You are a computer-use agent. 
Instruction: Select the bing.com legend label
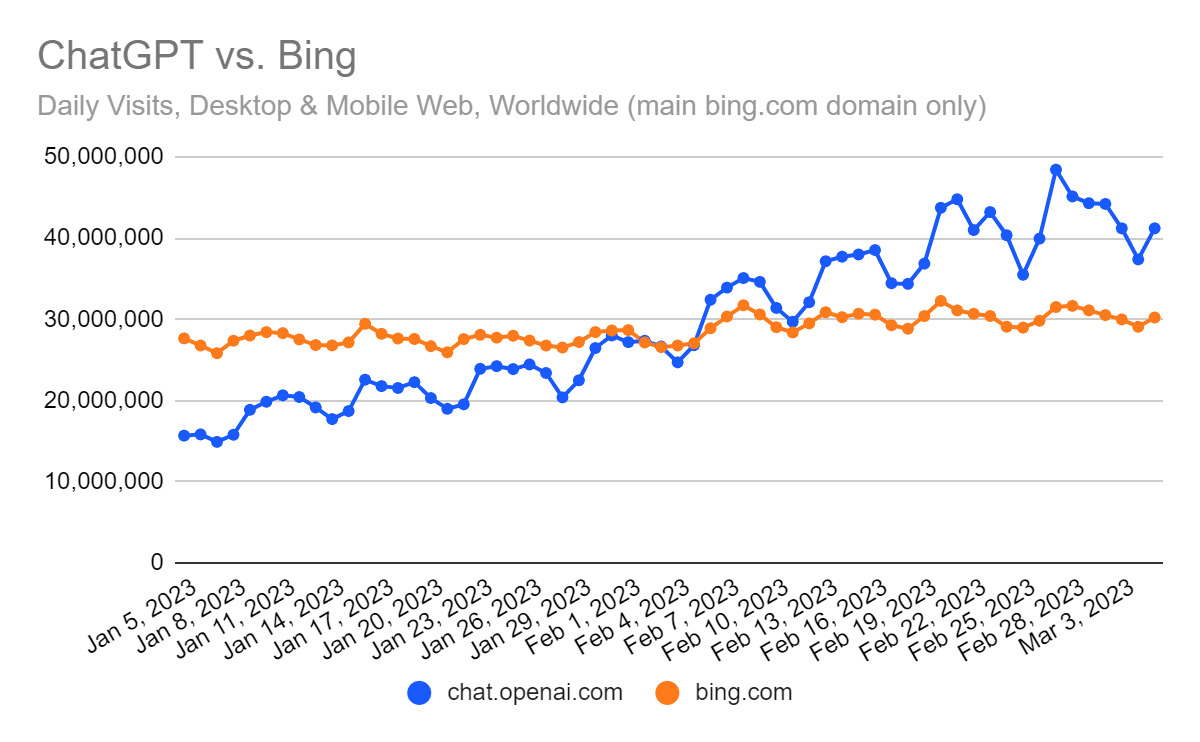(743, 692)
